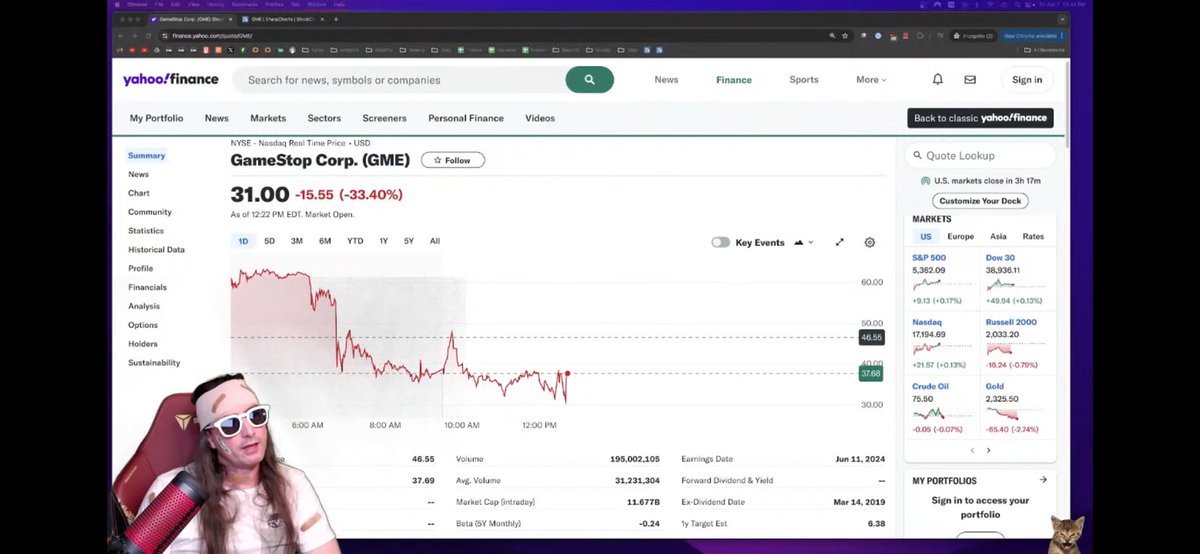The height and width of the screenshot is (554, 1200).
Task: Open Personal Finance navigation item
Action: point(466,118)
